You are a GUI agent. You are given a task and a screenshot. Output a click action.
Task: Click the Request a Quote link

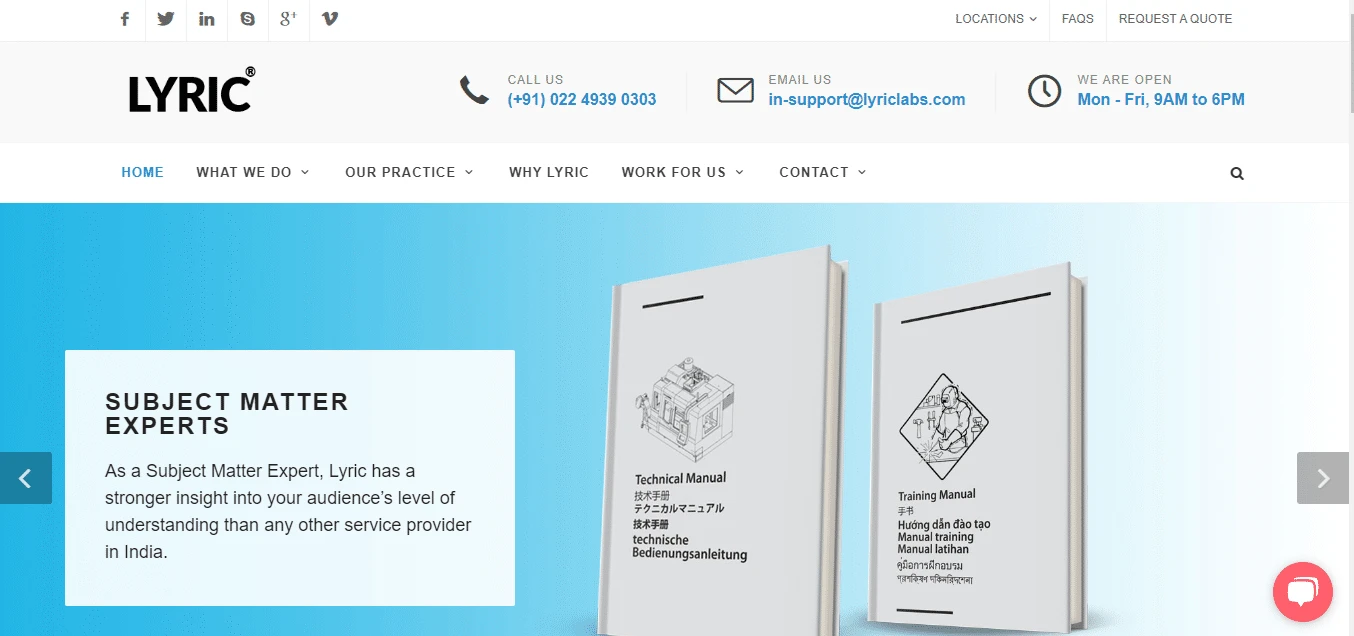(1175, 19)
